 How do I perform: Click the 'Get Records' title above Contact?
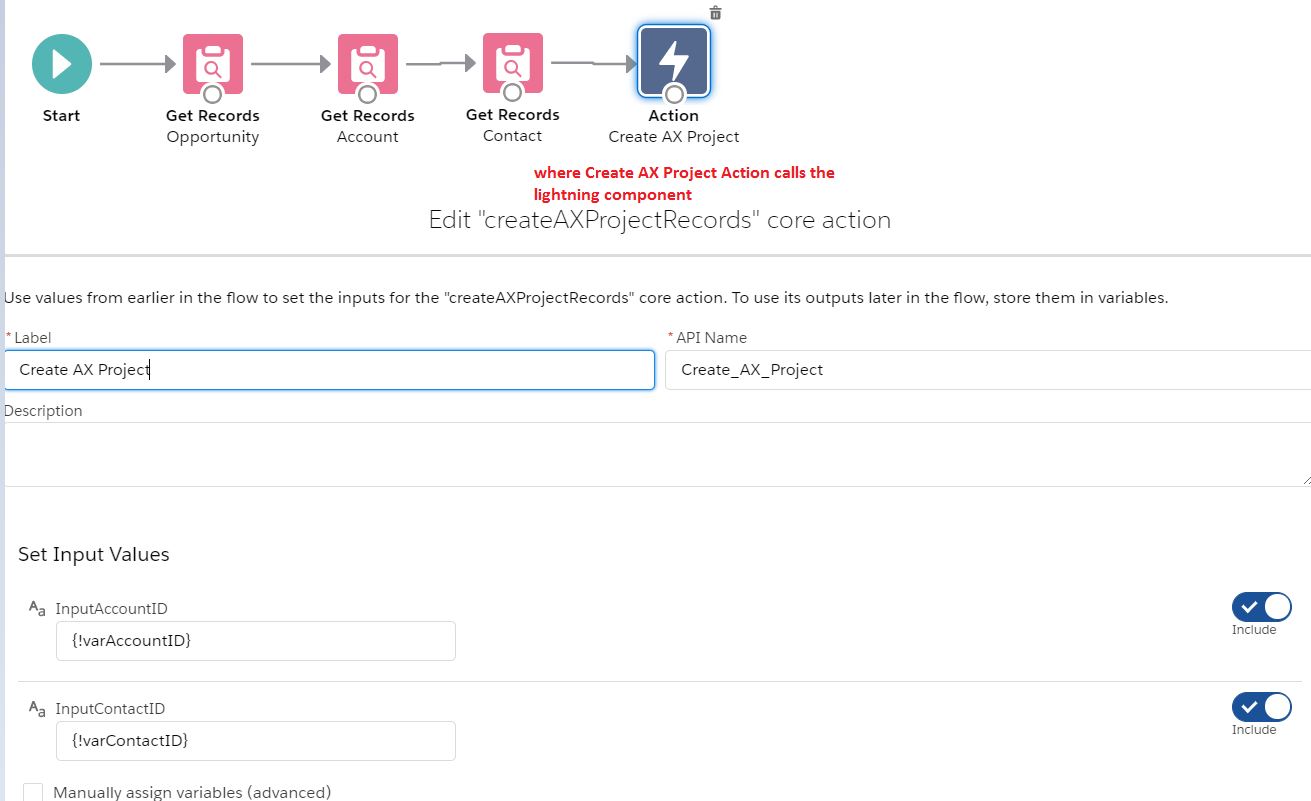[x=513, y=115]
